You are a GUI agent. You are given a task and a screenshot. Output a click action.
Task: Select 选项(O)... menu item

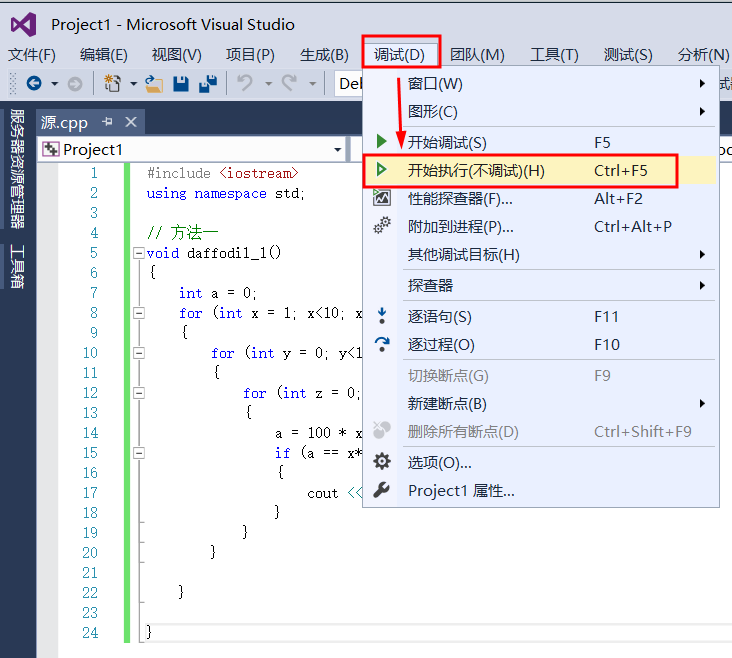[x=540, y=462]
